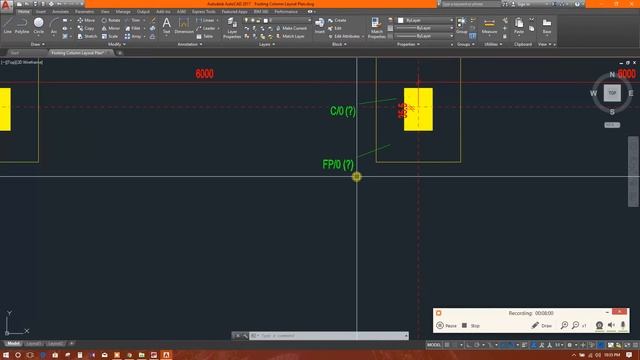Viewport: 640px width, 360px height.
Task: Toggle Ortho mode in status bar
Action: [x=469, y=345]
